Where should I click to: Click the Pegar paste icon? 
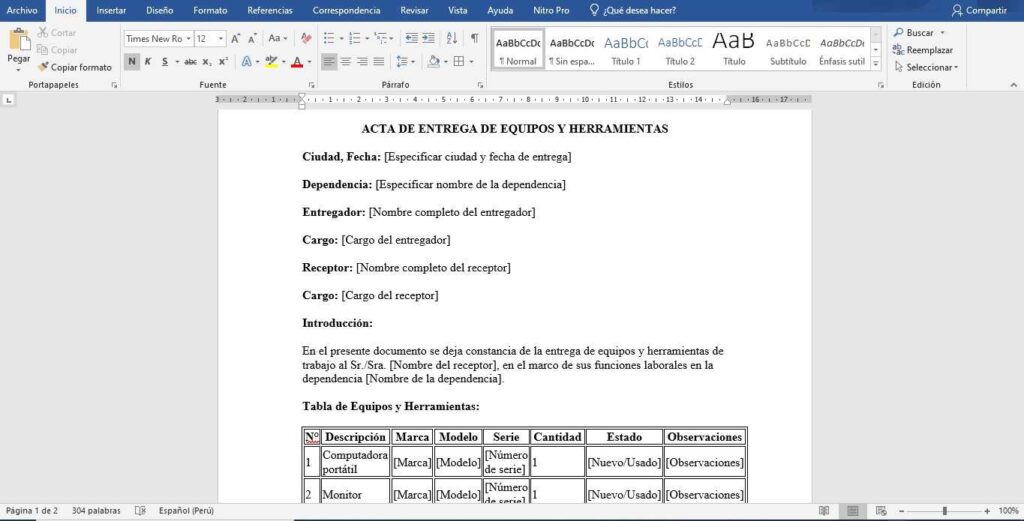[x=19, y=39]
